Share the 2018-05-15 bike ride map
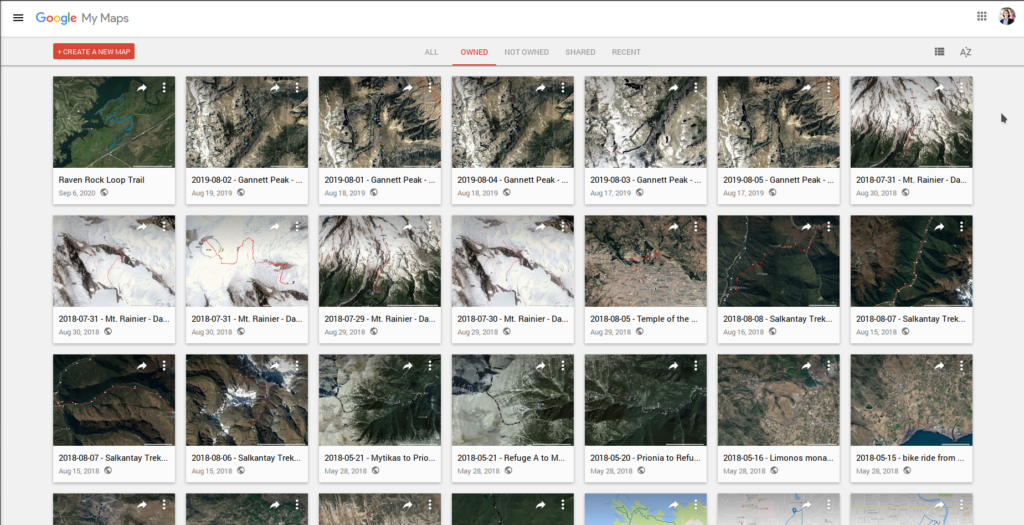 pyautogui.click(x=939, y=366)
